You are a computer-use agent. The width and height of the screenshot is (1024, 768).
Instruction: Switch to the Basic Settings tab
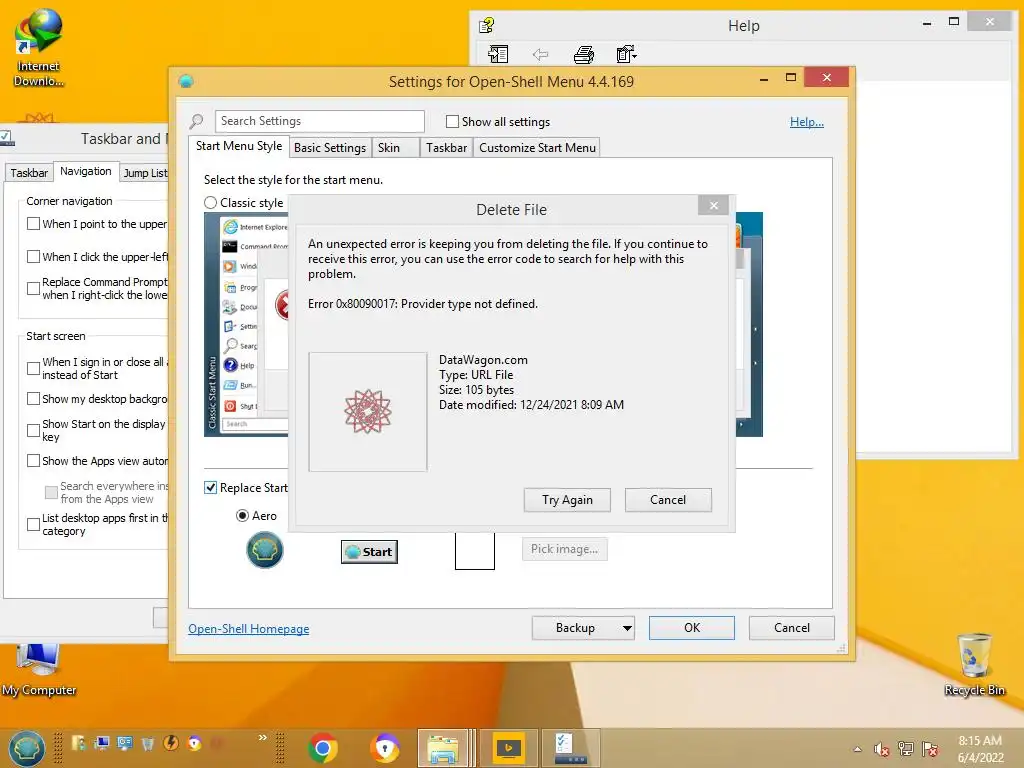[x=330, y=148]
